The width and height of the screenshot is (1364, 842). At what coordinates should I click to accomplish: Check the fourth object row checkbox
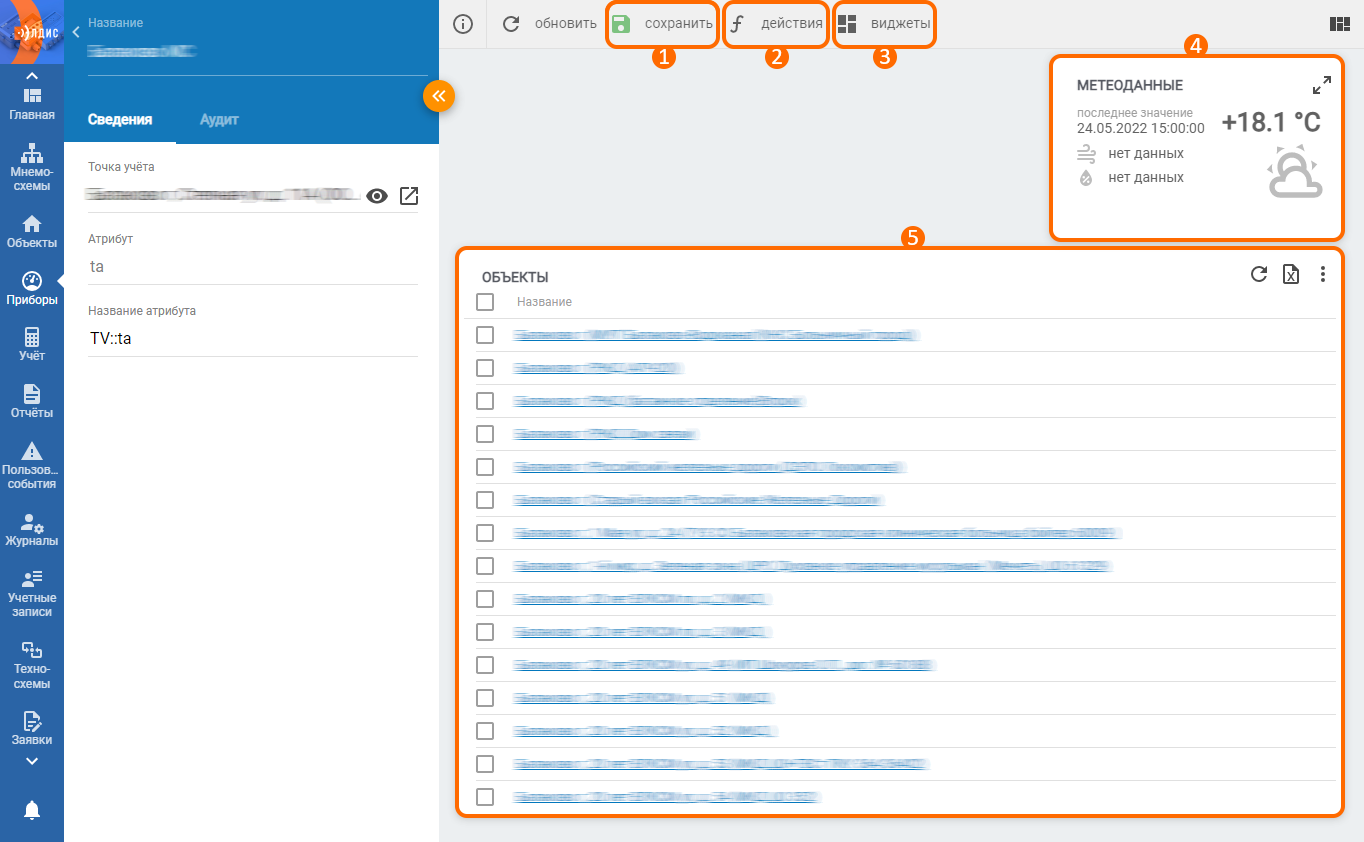click(x=485, y=434)
